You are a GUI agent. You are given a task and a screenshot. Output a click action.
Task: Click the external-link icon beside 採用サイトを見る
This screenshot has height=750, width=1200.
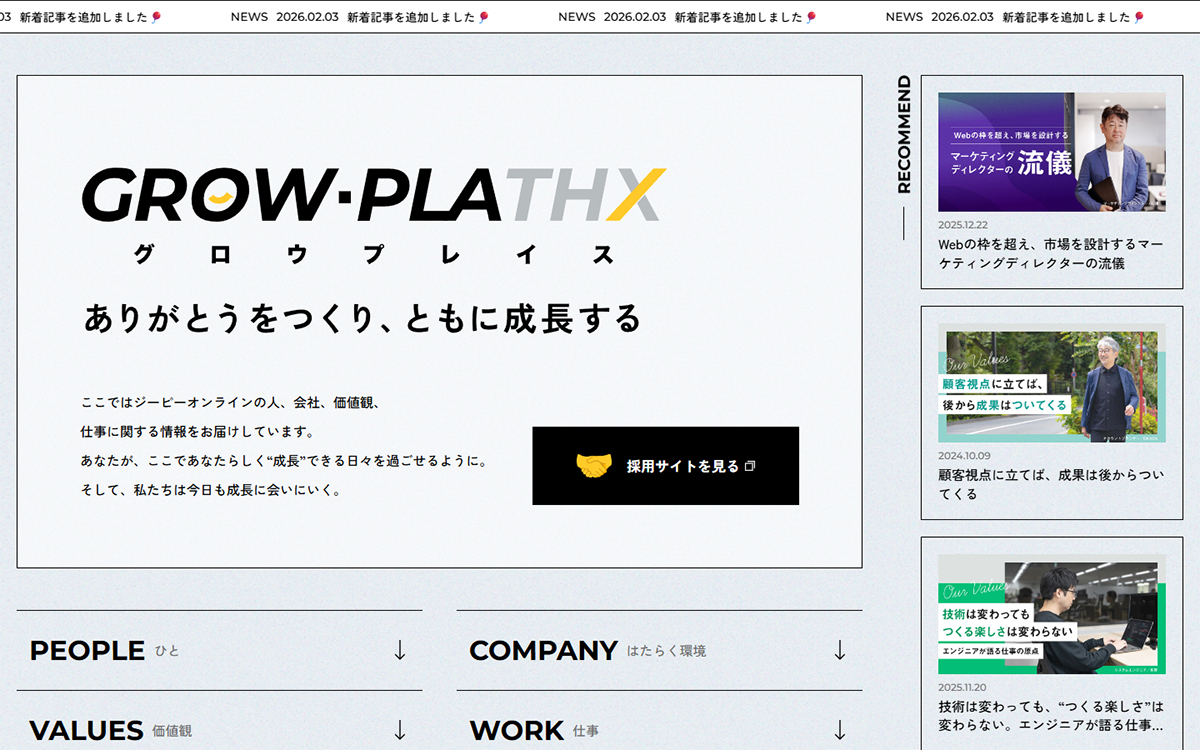(x=752, y=464)
